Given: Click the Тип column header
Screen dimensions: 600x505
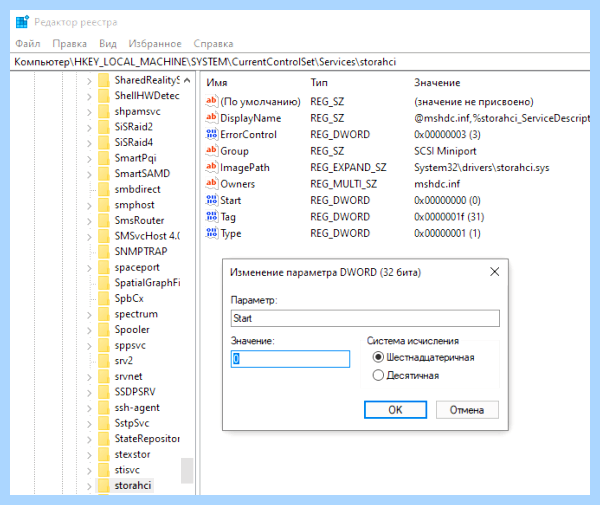Looking at the screenshot, I should pos(319,82).
